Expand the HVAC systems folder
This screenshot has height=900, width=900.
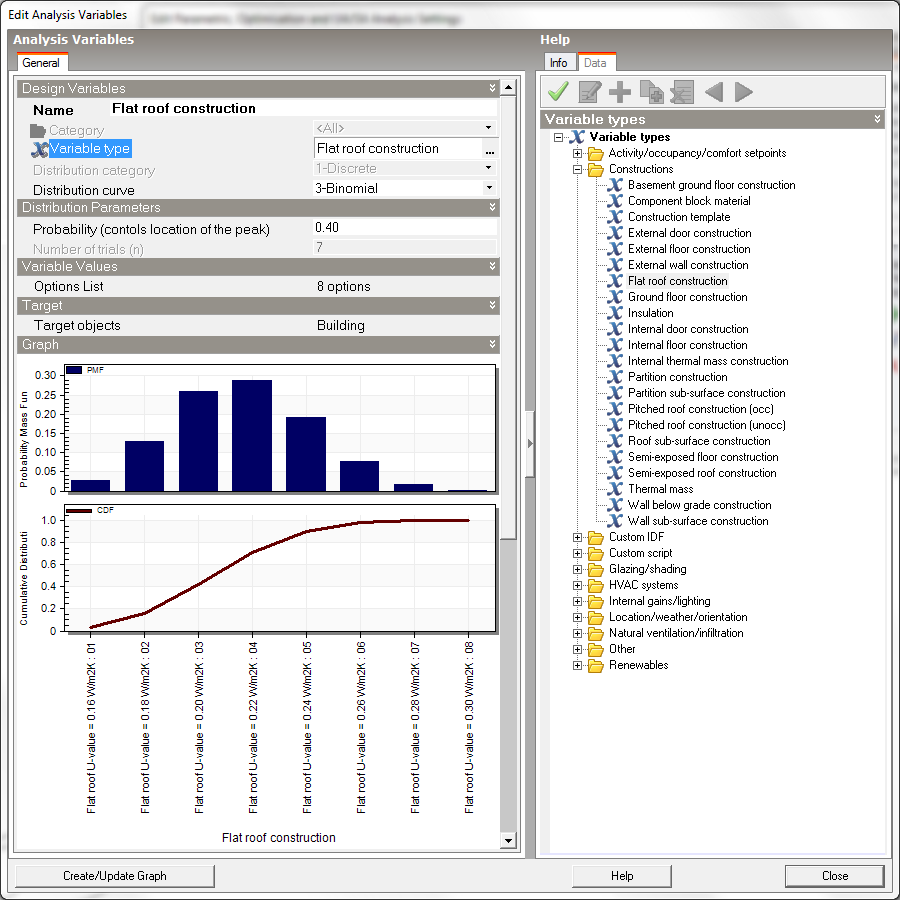pos(577,585)
